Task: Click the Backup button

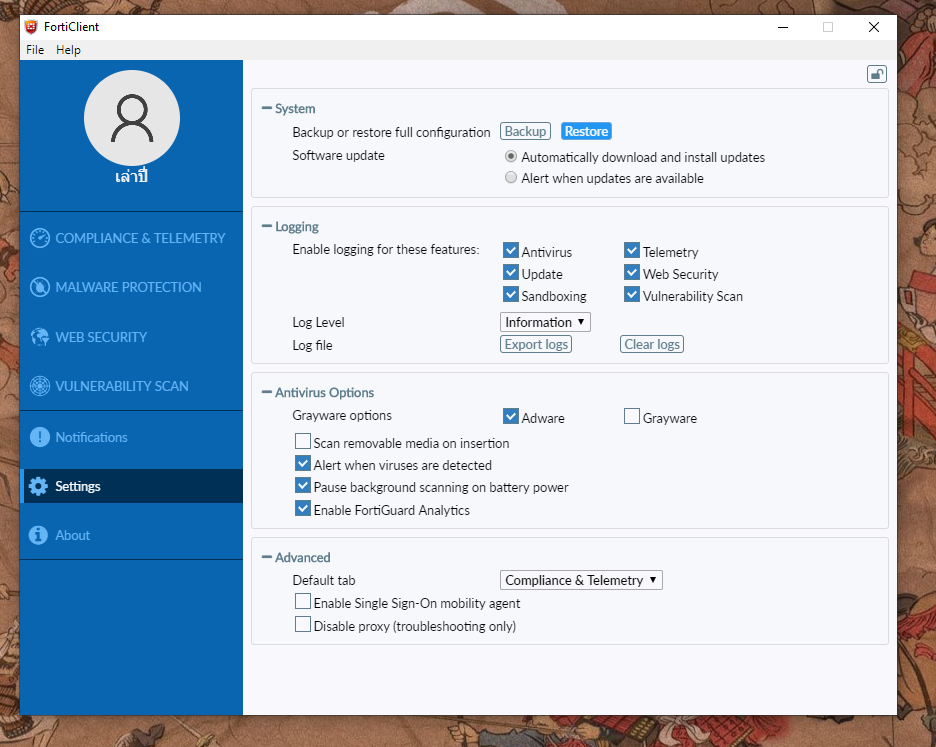Action: tap(525, 131)
